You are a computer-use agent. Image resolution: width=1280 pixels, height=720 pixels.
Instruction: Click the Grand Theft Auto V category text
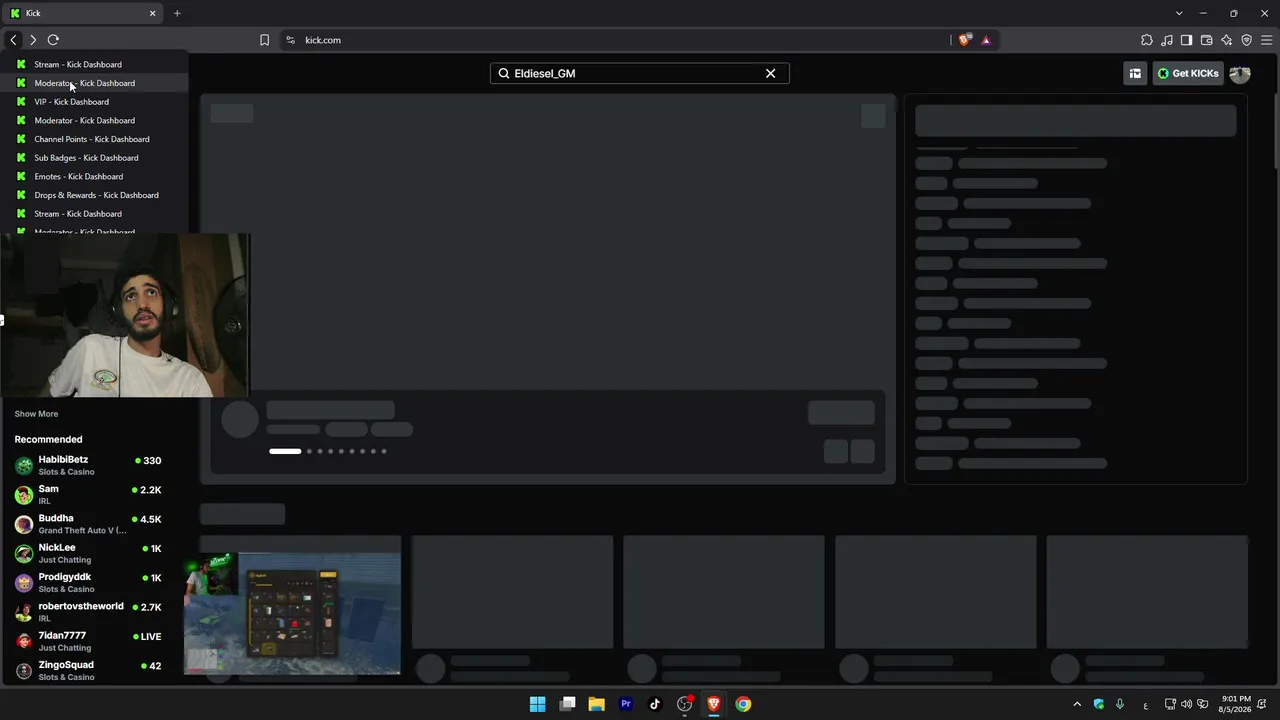click(x=83, y=531)
